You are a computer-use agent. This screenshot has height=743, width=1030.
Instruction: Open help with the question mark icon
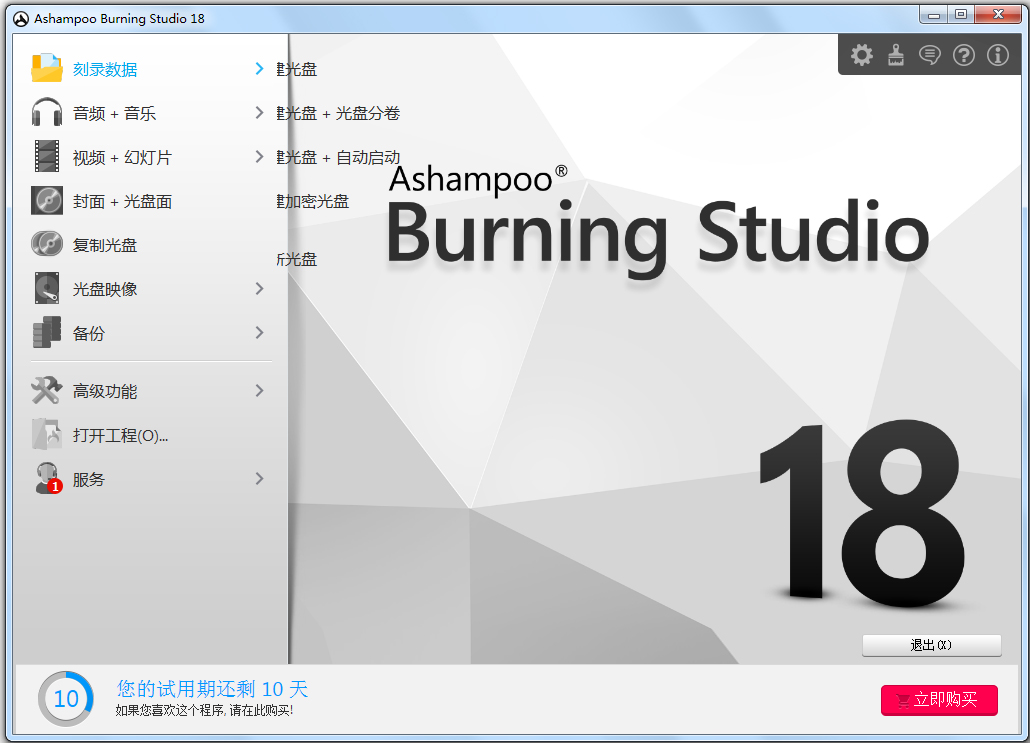tap(963, 55)
